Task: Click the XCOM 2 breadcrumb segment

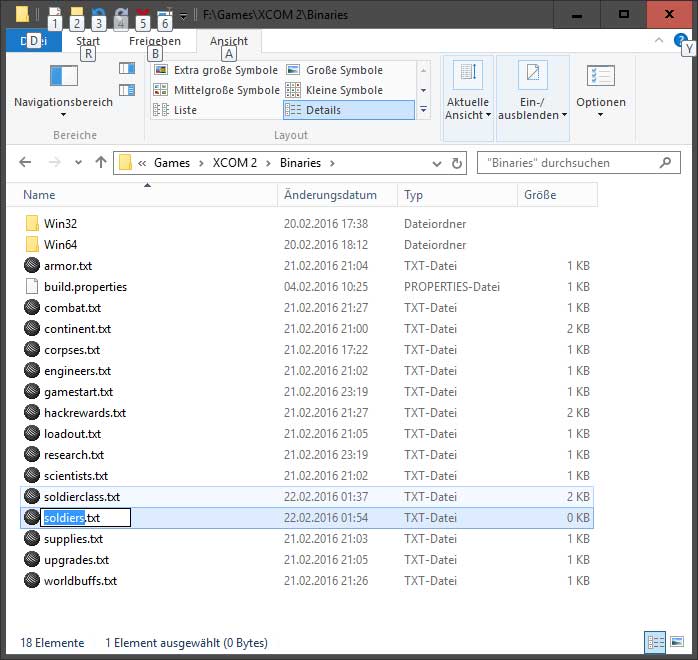Action: pos(235,163)
